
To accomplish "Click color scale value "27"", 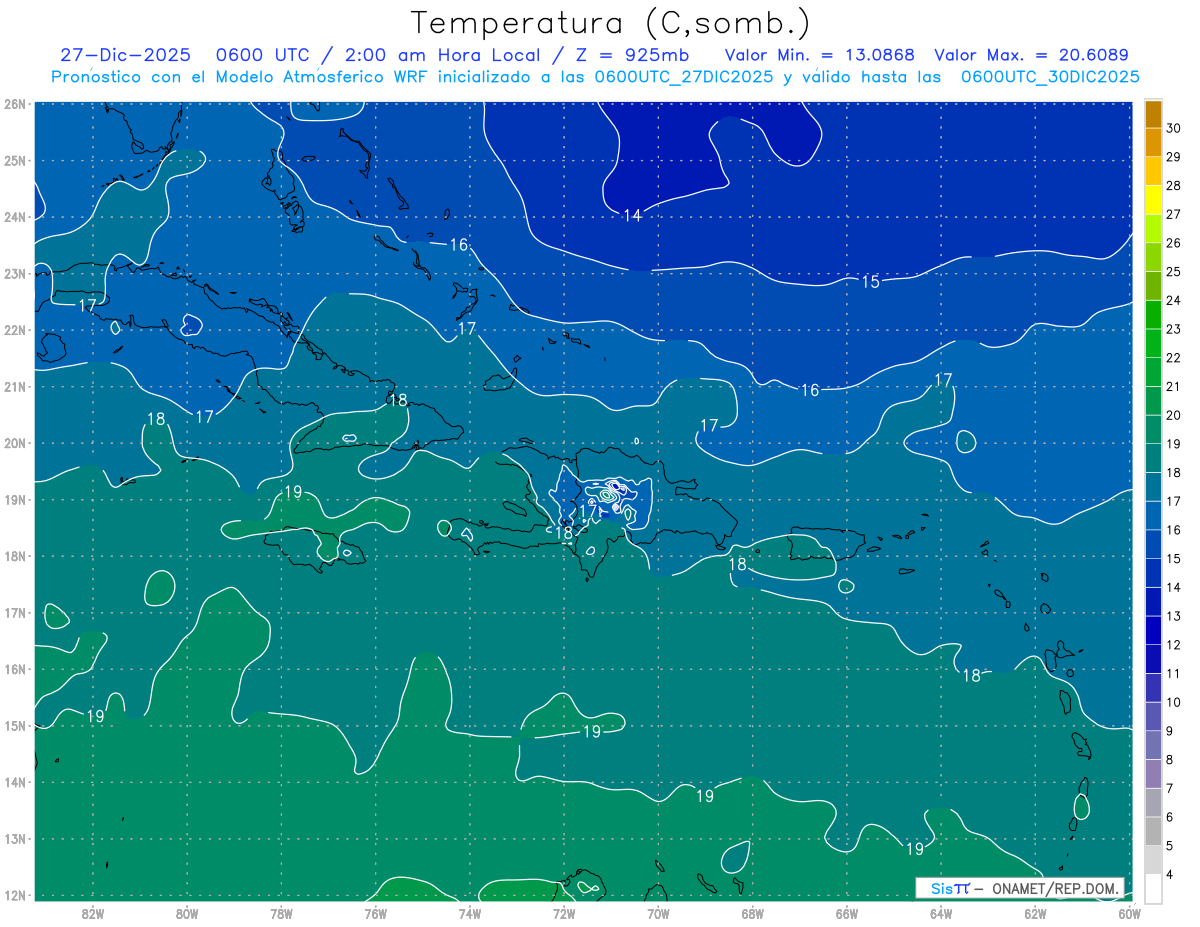I will (1173, 214).
